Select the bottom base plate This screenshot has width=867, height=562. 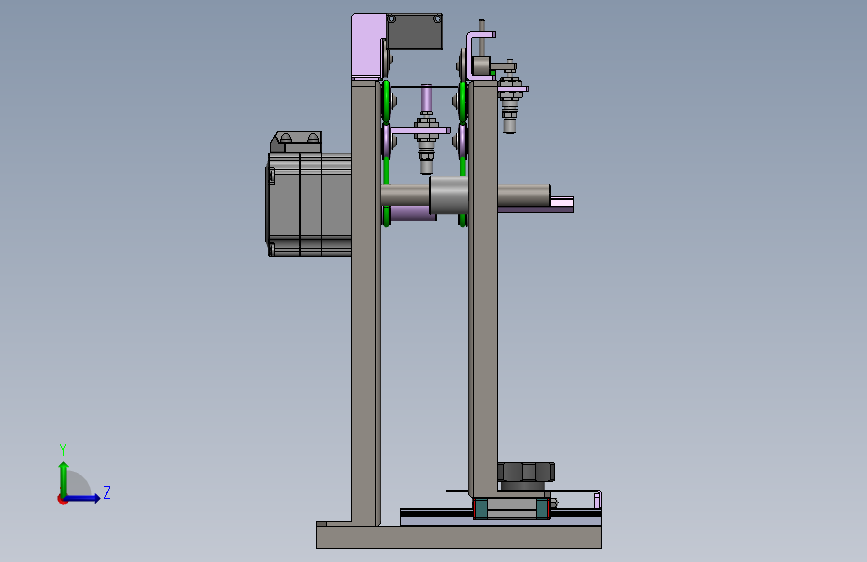(x=459, y=537)
